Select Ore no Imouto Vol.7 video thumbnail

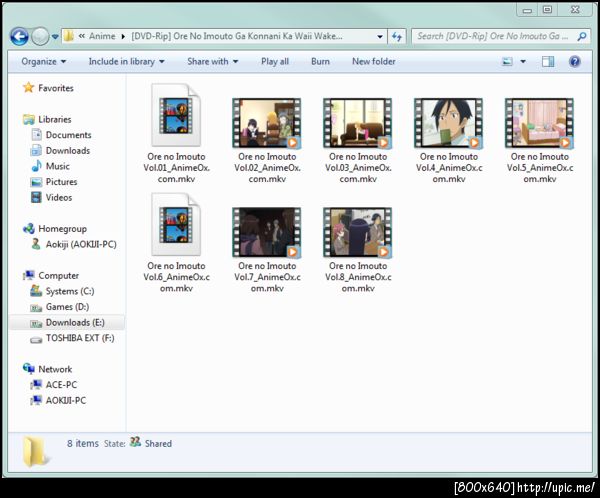pyautogui.click(x=267, y=232)
